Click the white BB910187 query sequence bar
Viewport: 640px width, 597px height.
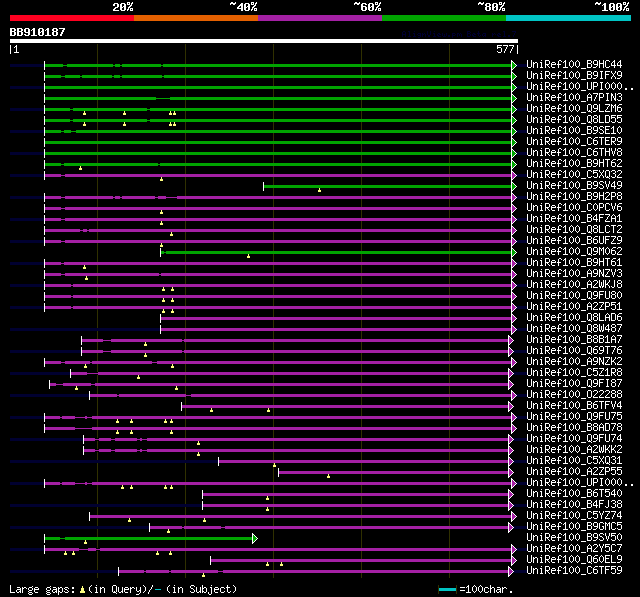click(x=264, y=41)
